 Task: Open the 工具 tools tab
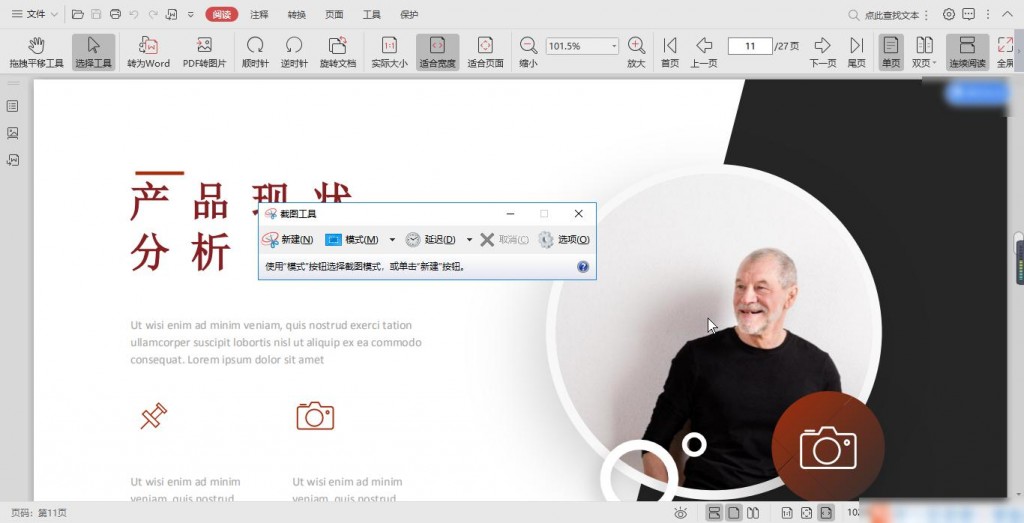tap(372, 14)
